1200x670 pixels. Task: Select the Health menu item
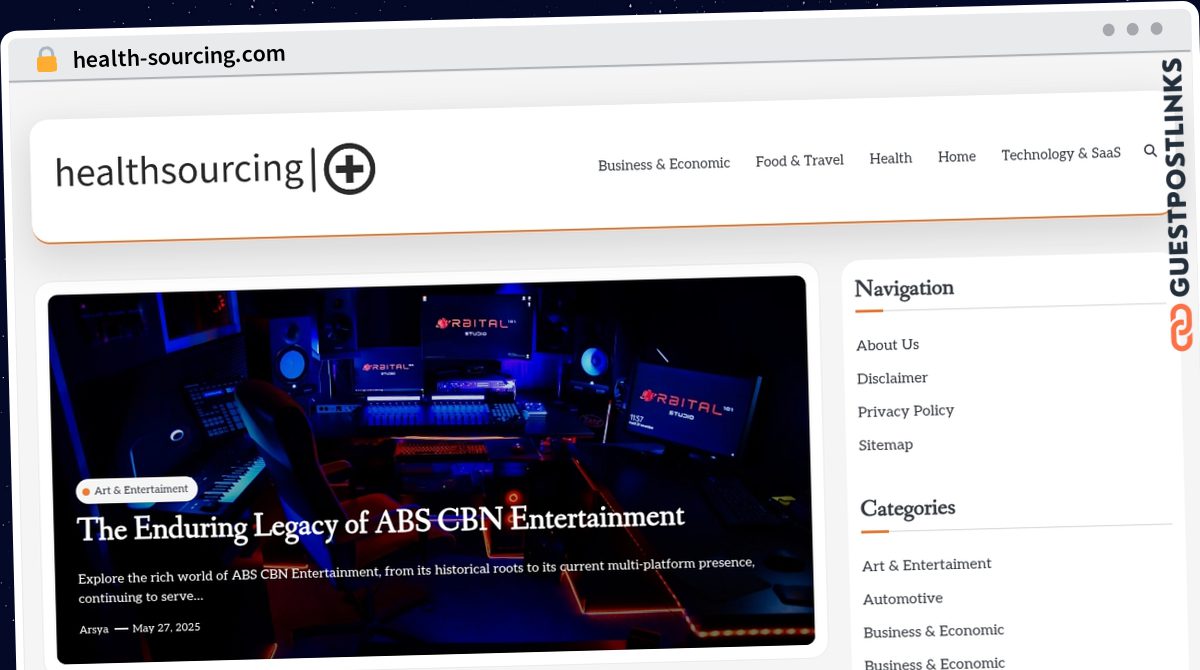890,158
